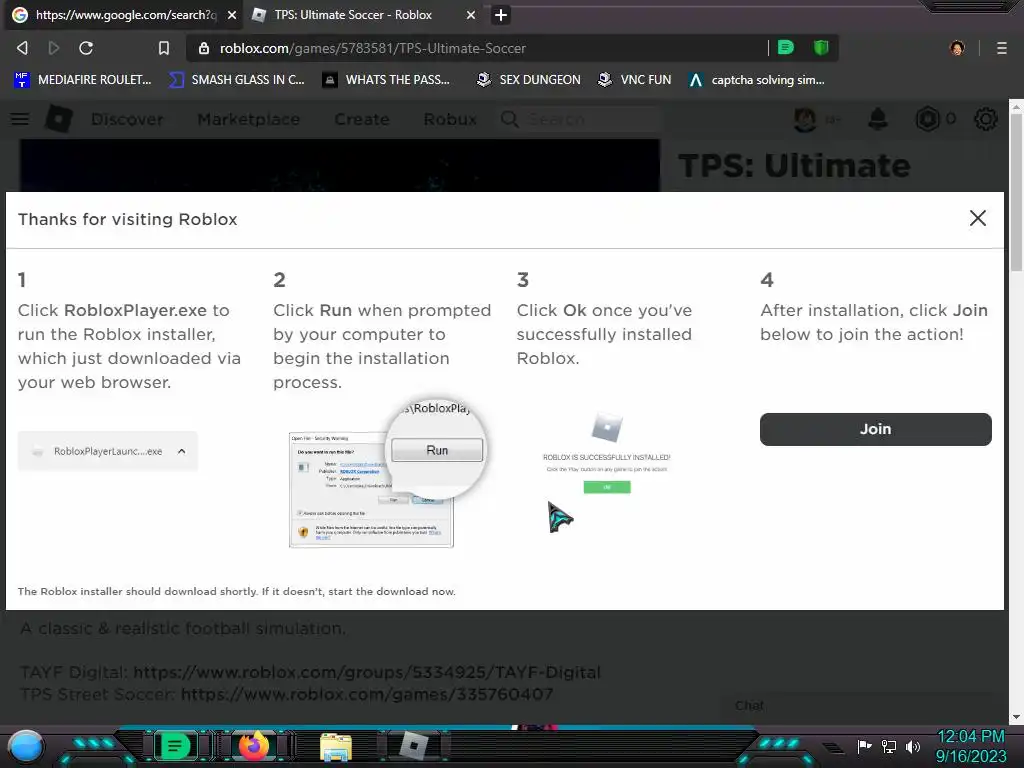Open the Robux menu item

click(450, 120)
